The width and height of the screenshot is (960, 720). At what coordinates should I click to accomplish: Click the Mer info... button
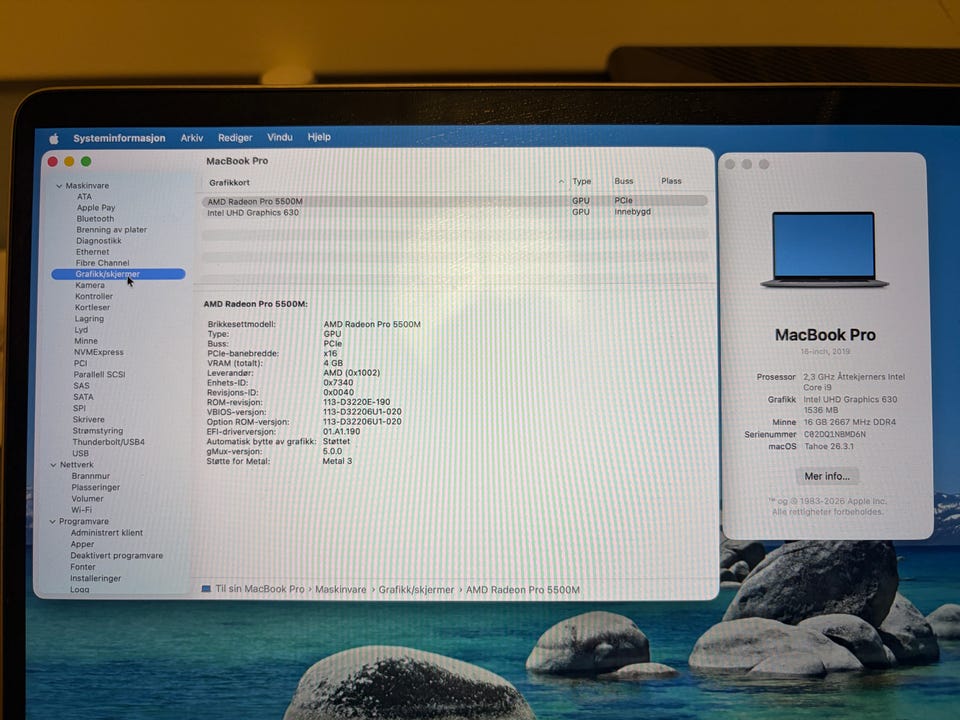[827, 476]
